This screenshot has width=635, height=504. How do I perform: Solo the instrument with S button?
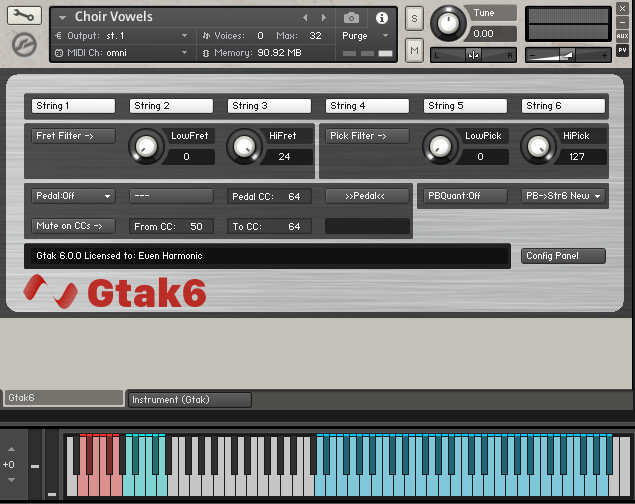(x=414, y=19)
